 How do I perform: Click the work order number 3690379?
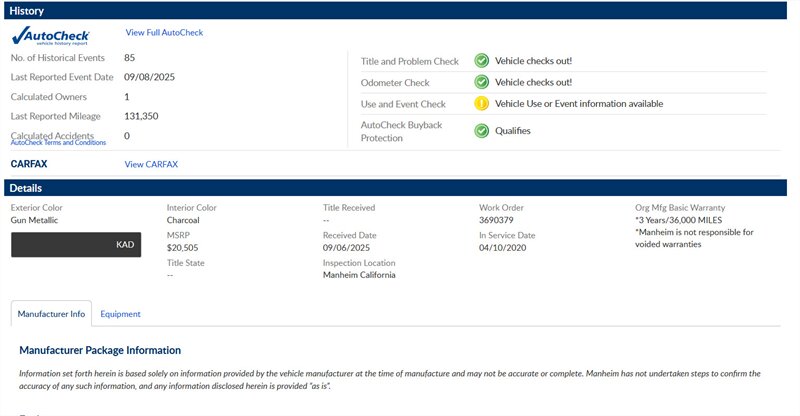[496, 220]
